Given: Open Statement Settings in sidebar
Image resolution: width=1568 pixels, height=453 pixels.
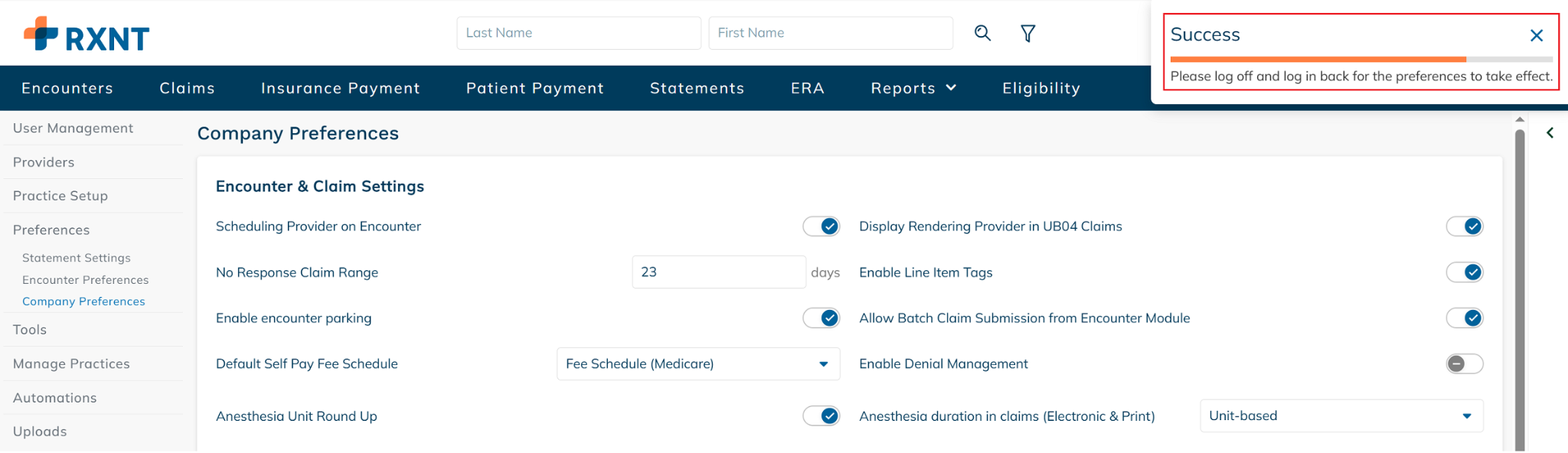Looking at the screenshot, I should [x=77, y=258].
